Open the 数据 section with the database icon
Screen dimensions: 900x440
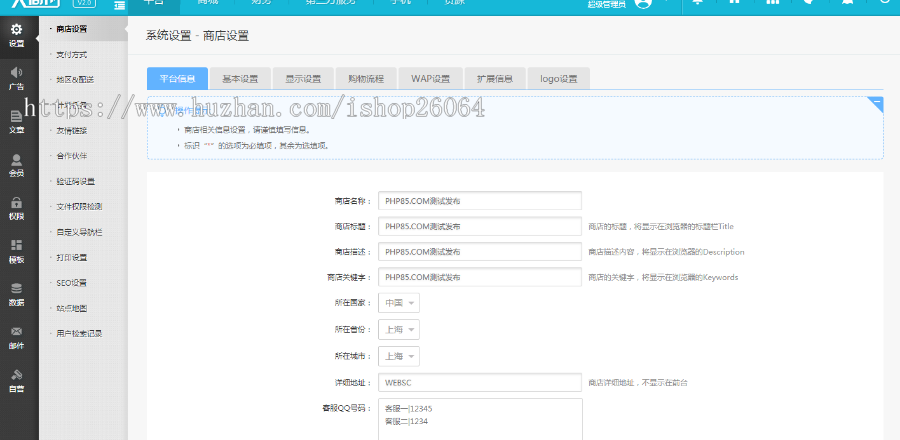(x=17, y=295)
